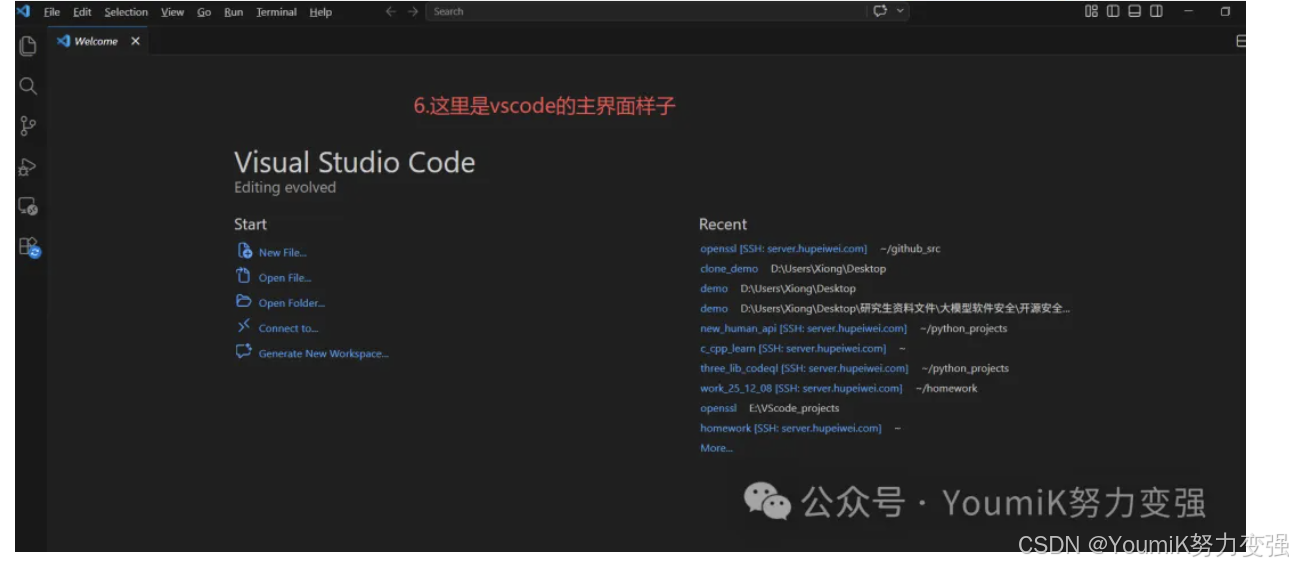
Task: Open the Terminal menu
Action: [x=276, y=12]
